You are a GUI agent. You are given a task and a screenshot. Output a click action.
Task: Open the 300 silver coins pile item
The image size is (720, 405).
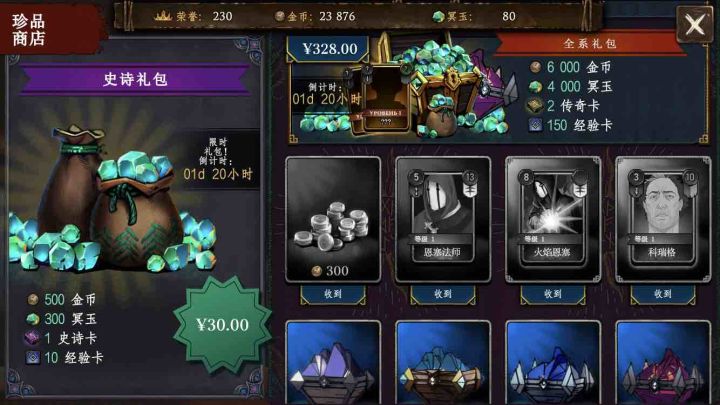[333, 219]
